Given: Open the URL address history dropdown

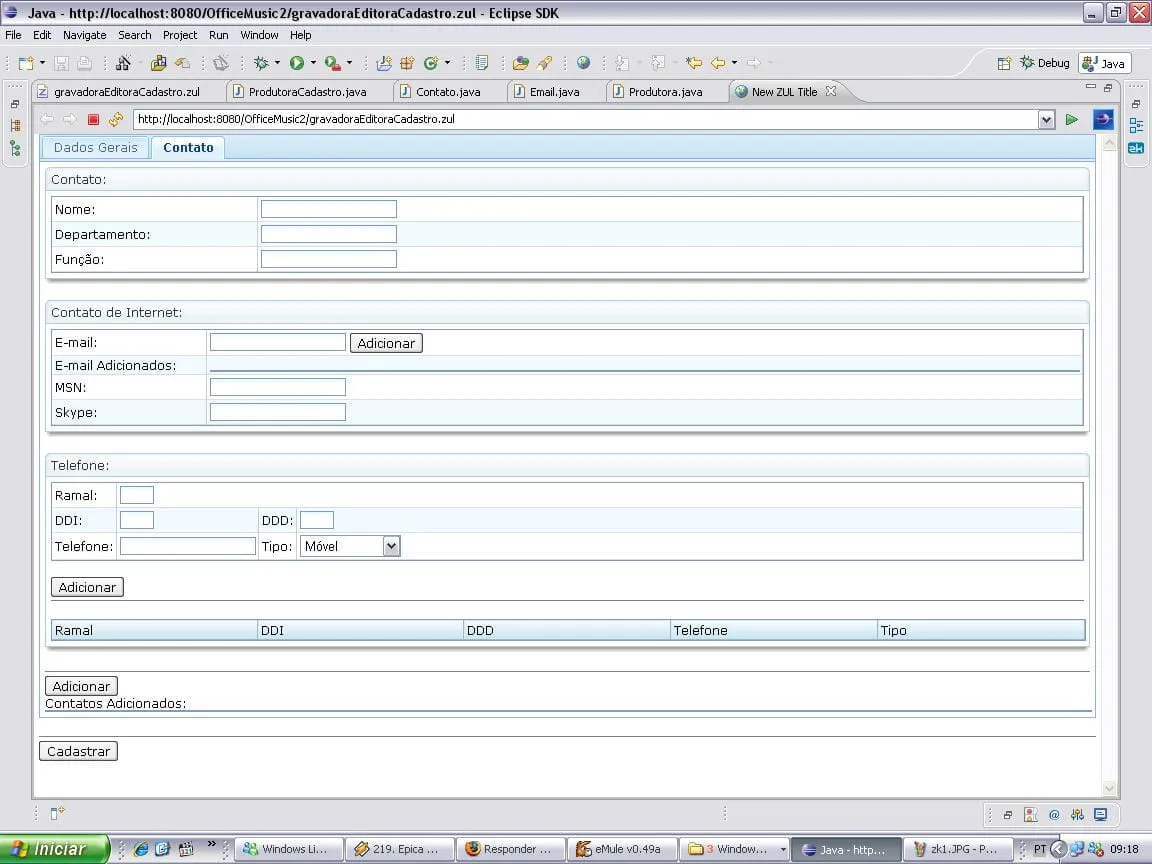Looking at the screenshot, I should 1046,120.
